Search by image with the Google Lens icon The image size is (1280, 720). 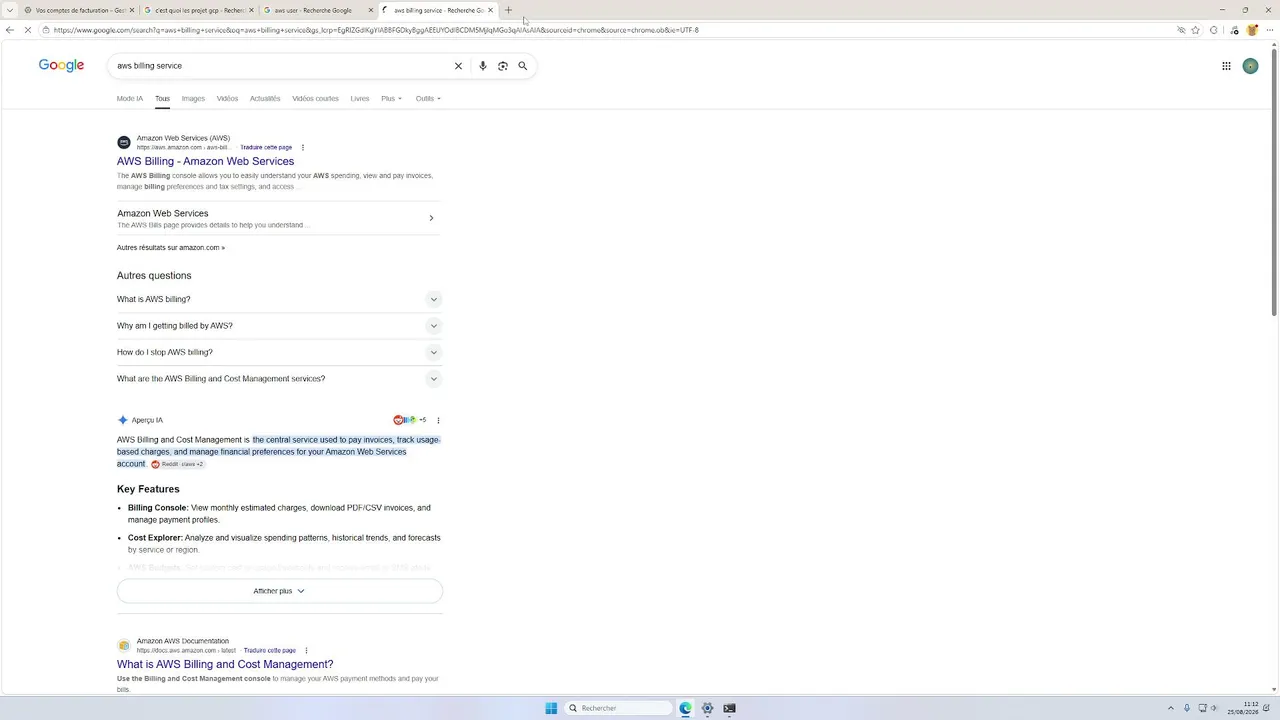[x=503, y=66]
